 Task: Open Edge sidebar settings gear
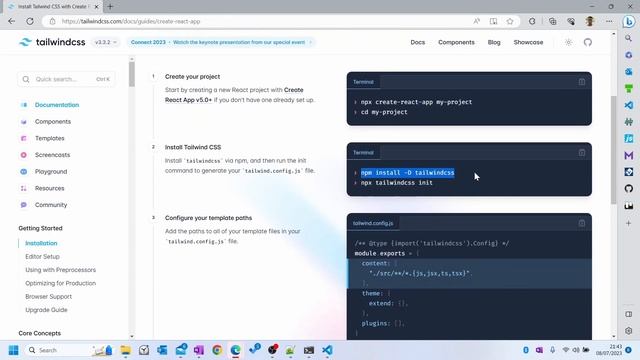pos(629,331)
